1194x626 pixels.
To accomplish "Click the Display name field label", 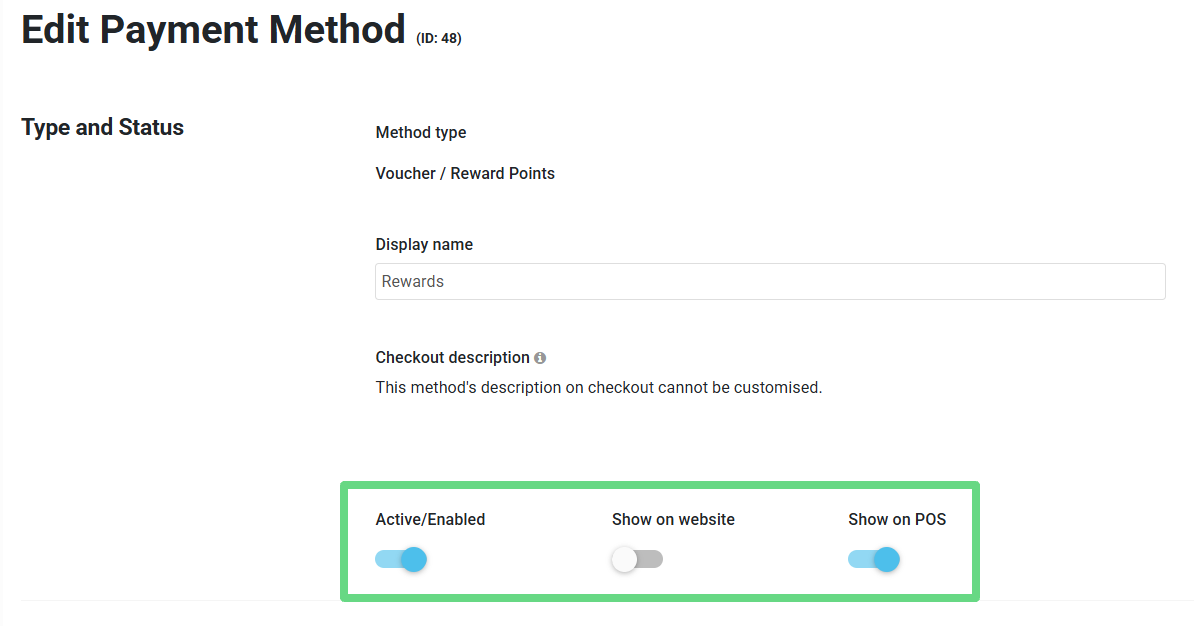I will click(424, 245).
